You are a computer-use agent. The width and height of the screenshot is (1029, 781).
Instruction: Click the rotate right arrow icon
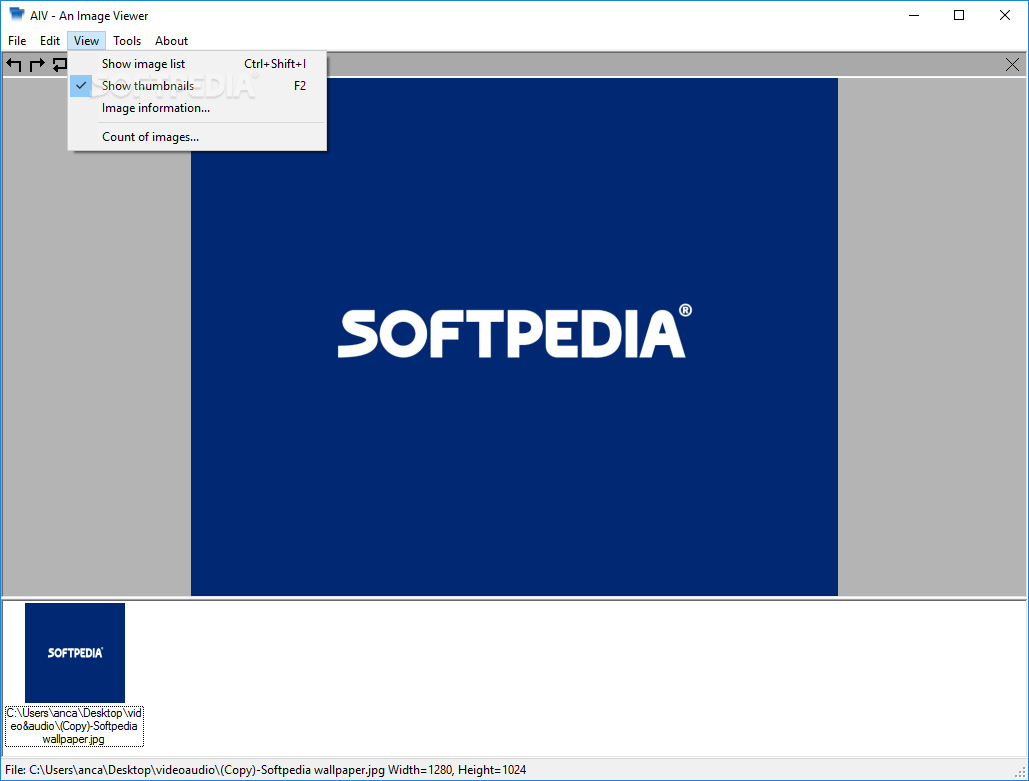coord(37,64)
